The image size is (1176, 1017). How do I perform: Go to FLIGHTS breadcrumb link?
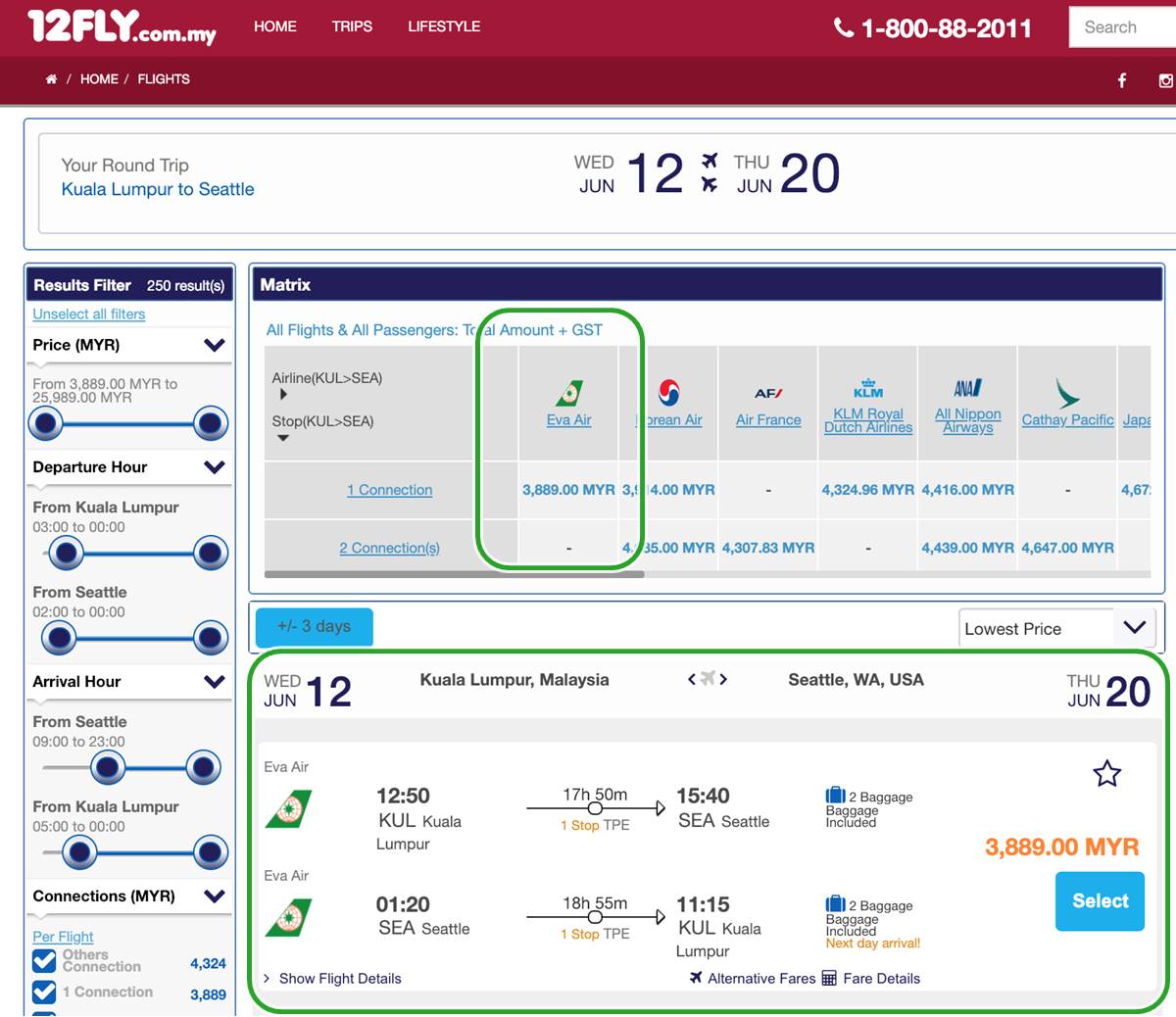164,79
